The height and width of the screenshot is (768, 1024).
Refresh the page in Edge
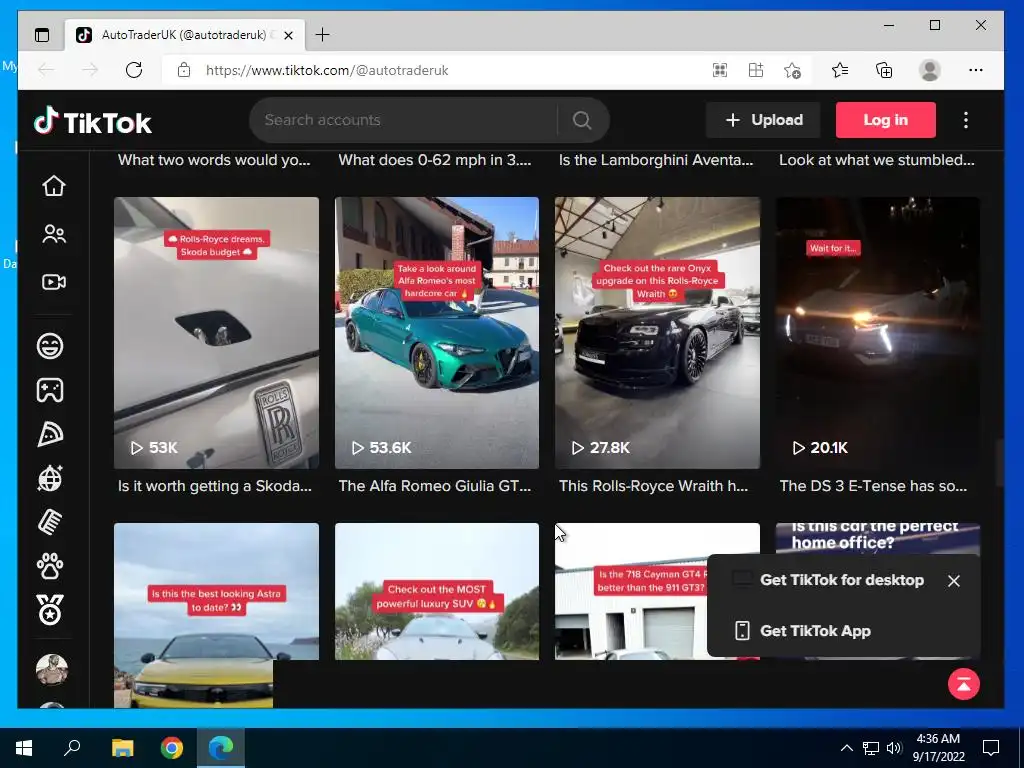[134, 70]
